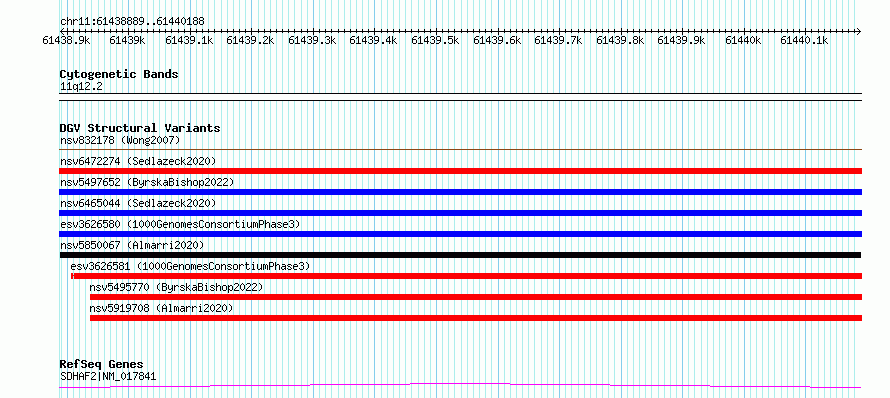Click the 11q12.2 band label
Screen dimensions: 890x398
[81, 87]
